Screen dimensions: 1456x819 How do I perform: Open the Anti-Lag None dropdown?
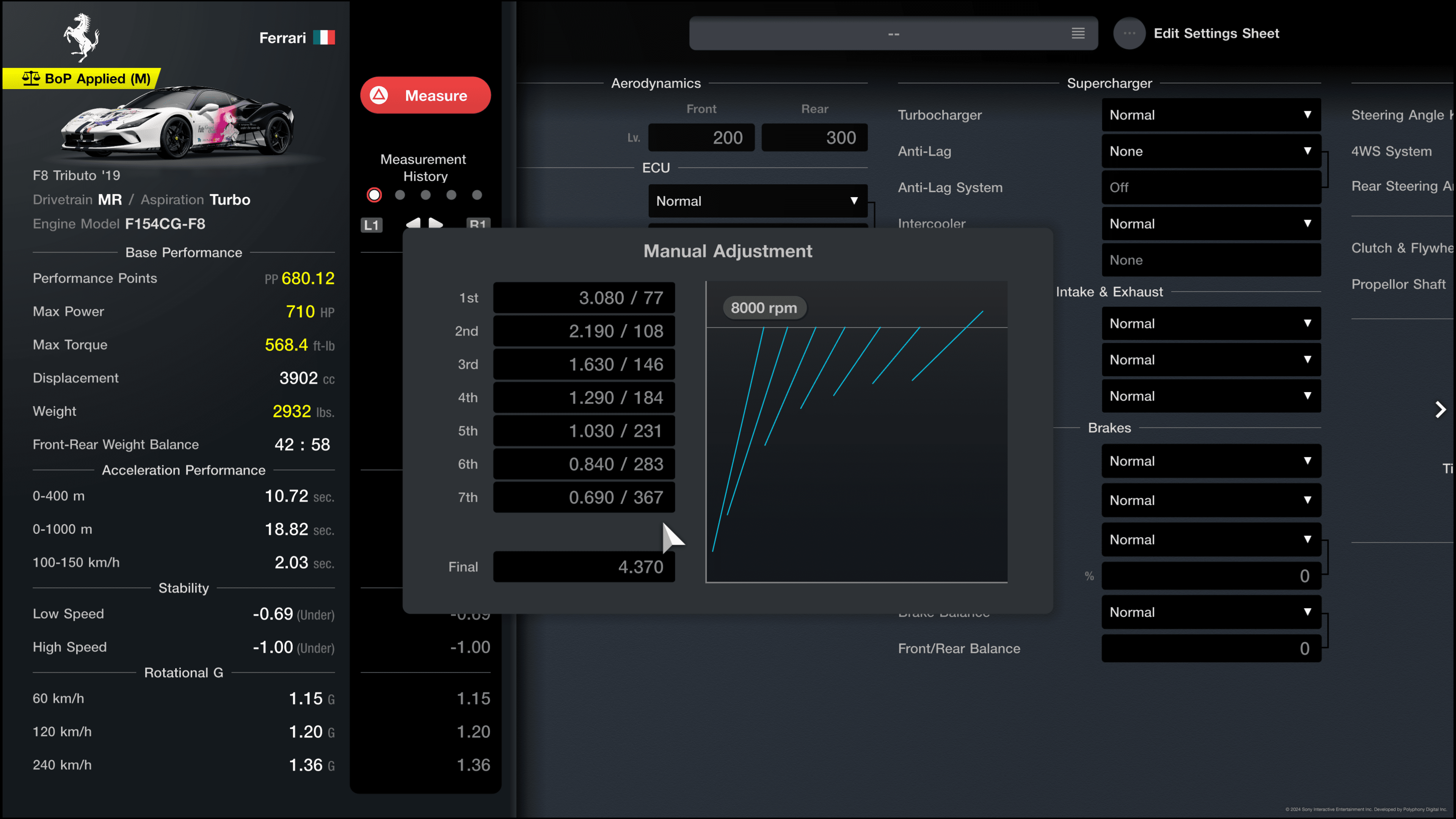[1211, 151]
